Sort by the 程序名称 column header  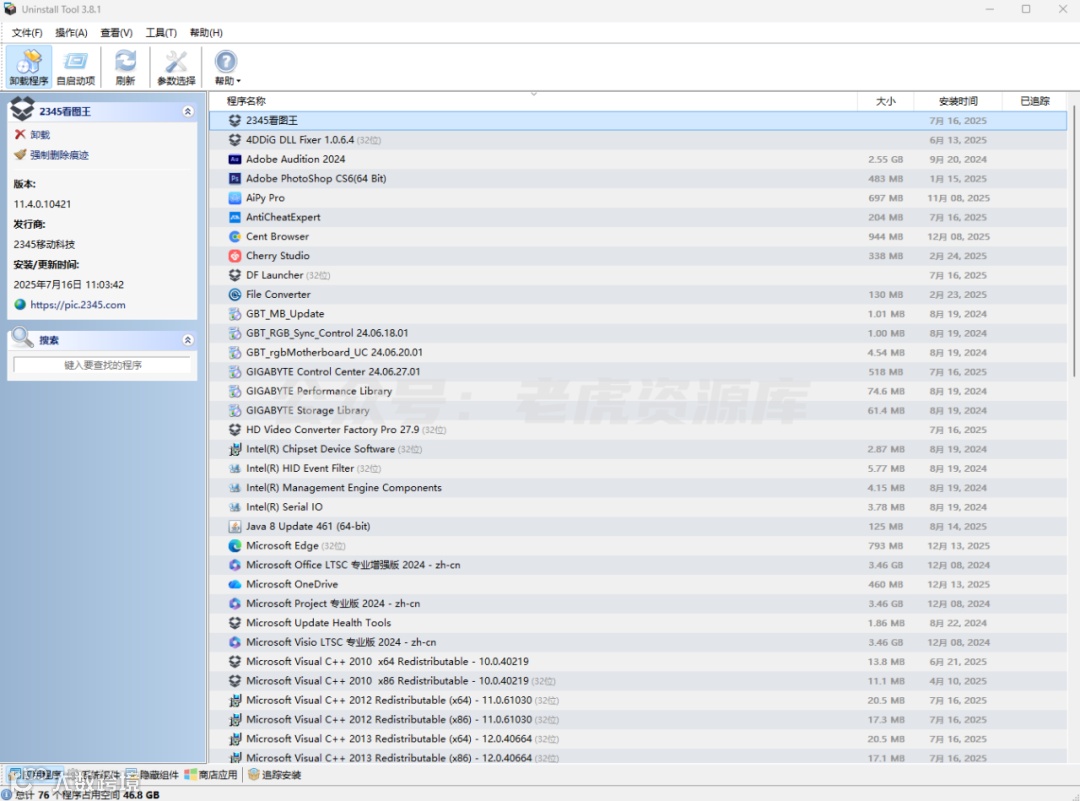pyautogui.click(x=533, y=101)
